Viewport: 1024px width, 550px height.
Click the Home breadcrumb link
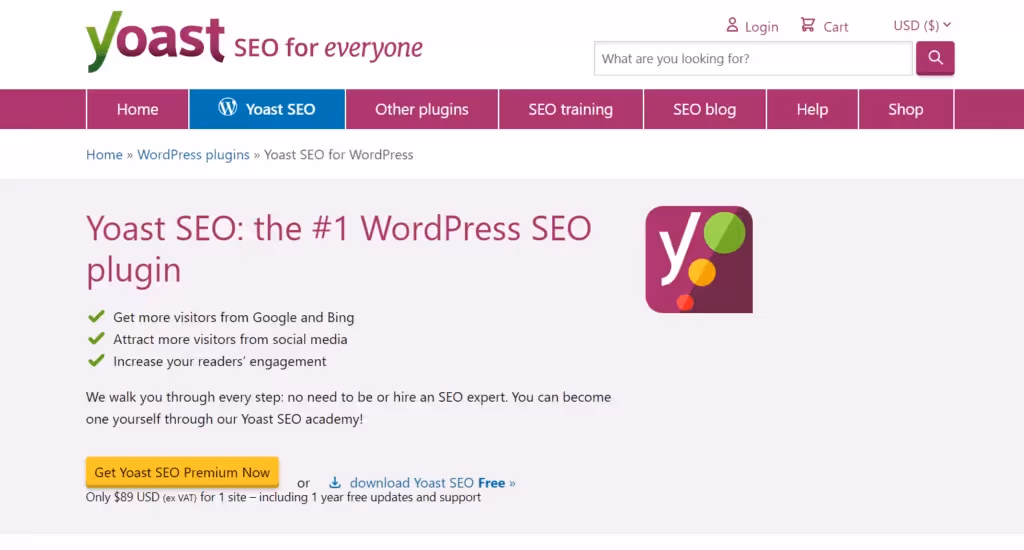tap(104, 155)
